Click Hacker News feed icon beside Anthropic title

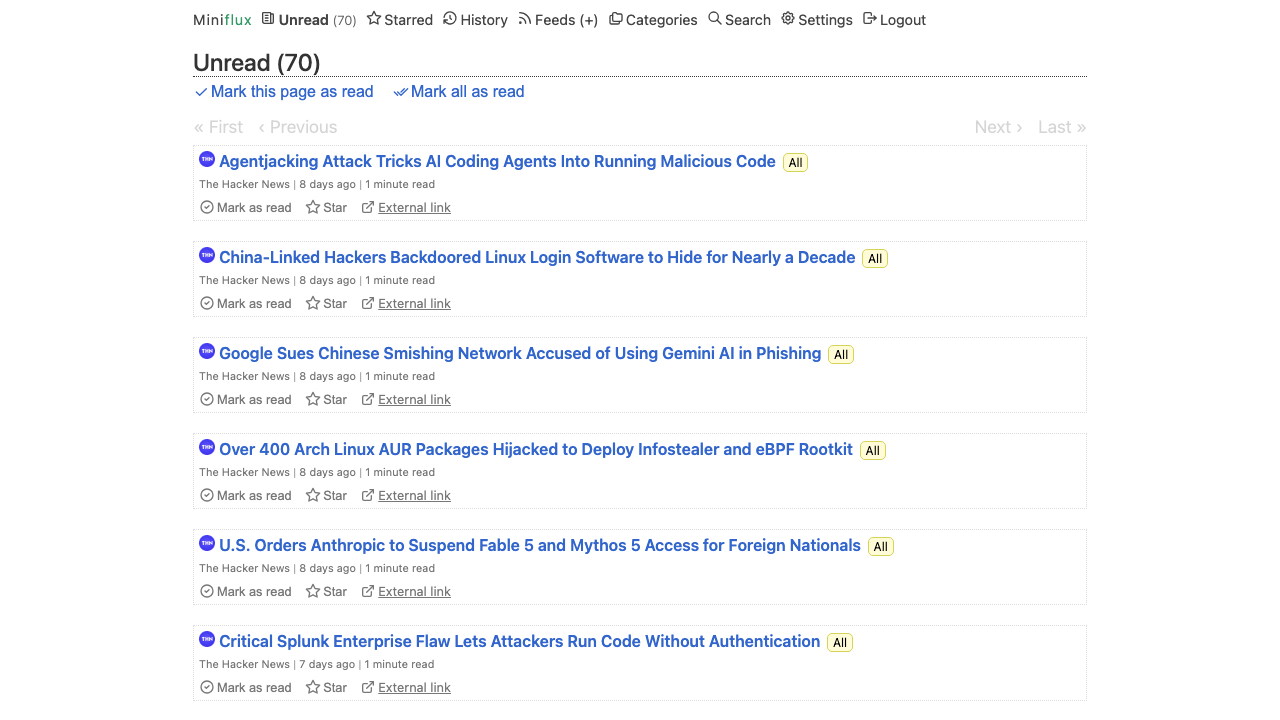207,543
